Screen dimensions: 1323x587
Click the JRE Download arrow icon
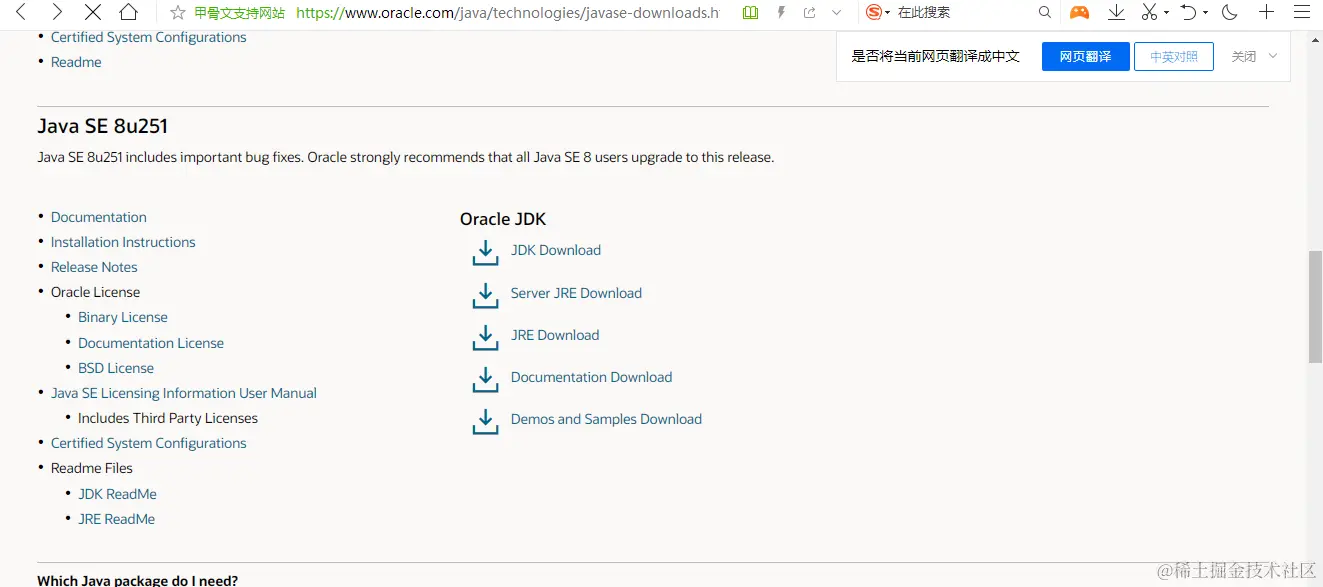point(485,337)
